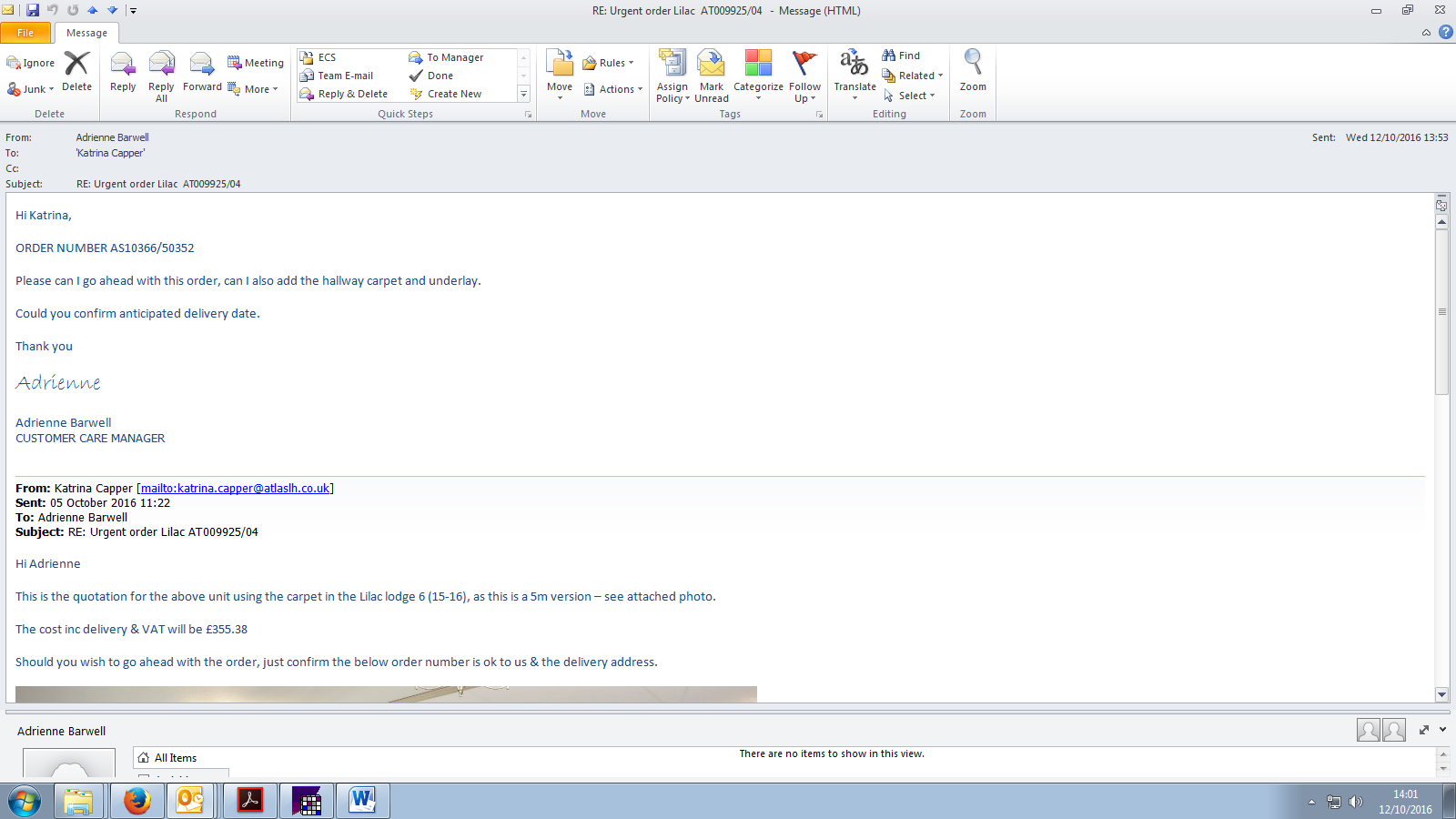The image size is (1456, 819).
Task: Expand the Follow Up flag menu
Action: point(804,76)
